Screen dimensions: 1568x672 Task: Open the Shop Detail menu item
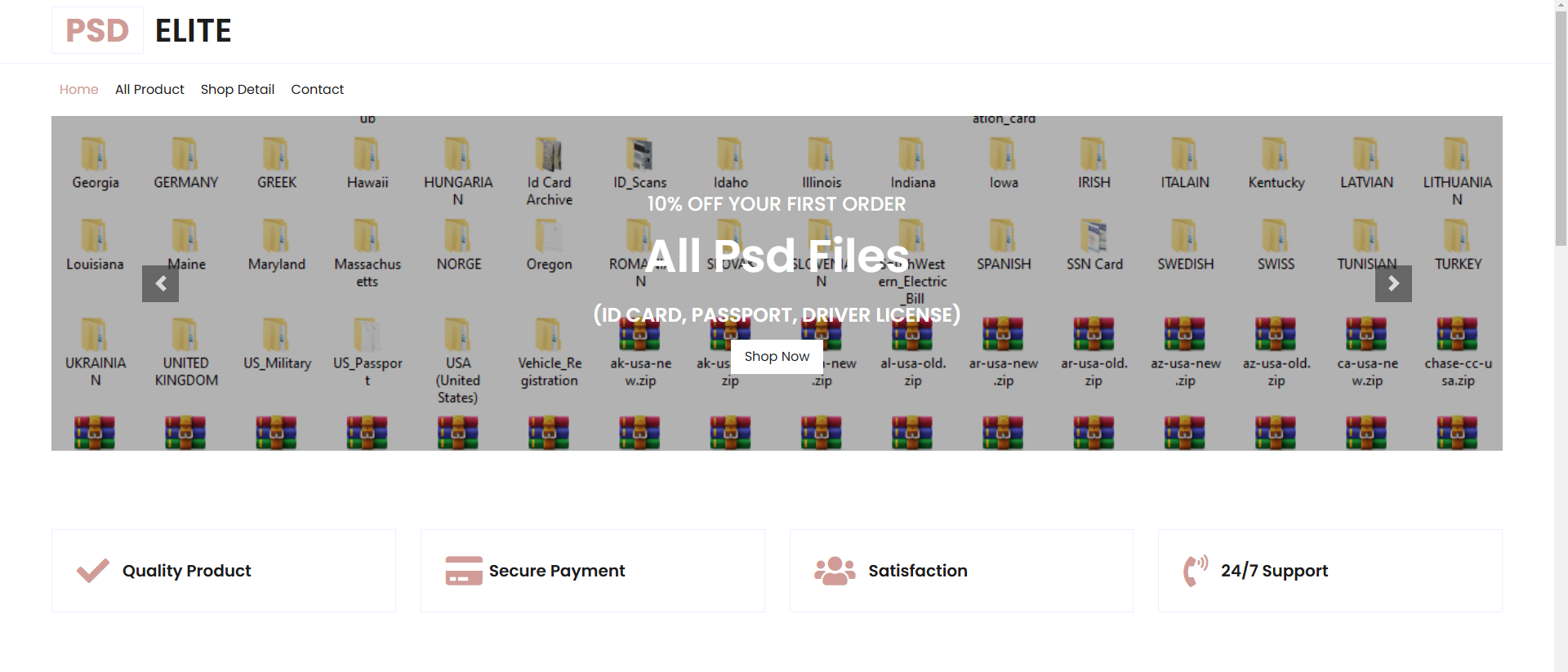pos(238,89)
